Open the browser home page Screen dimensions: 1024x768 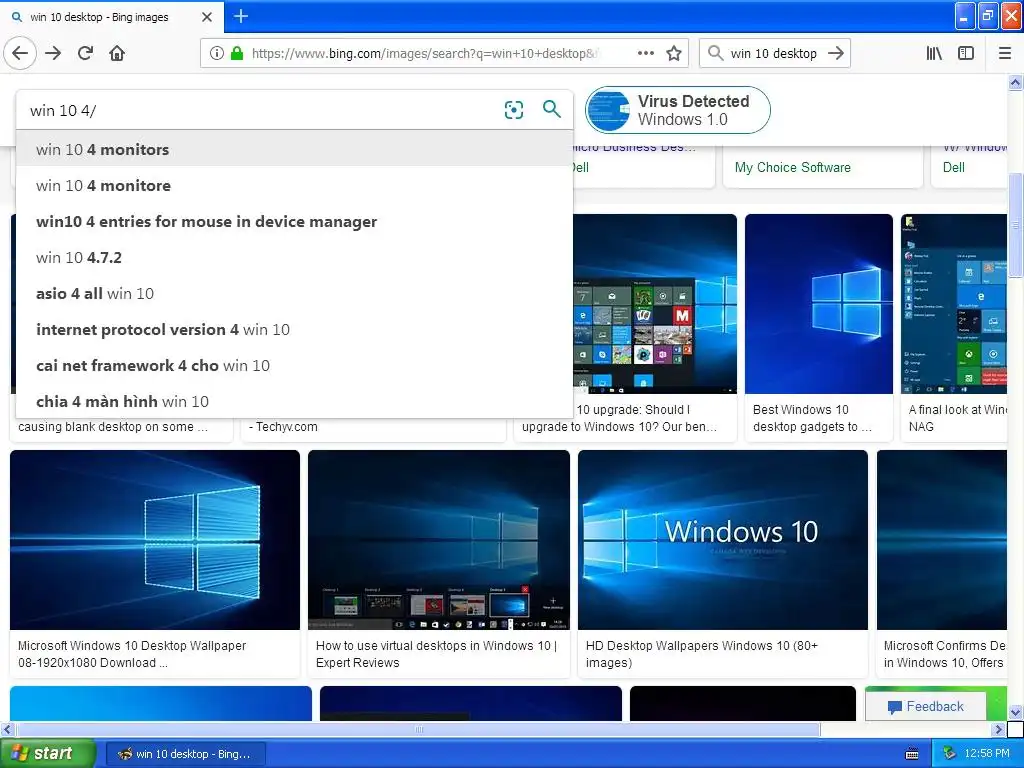click(x=117, y=53)
